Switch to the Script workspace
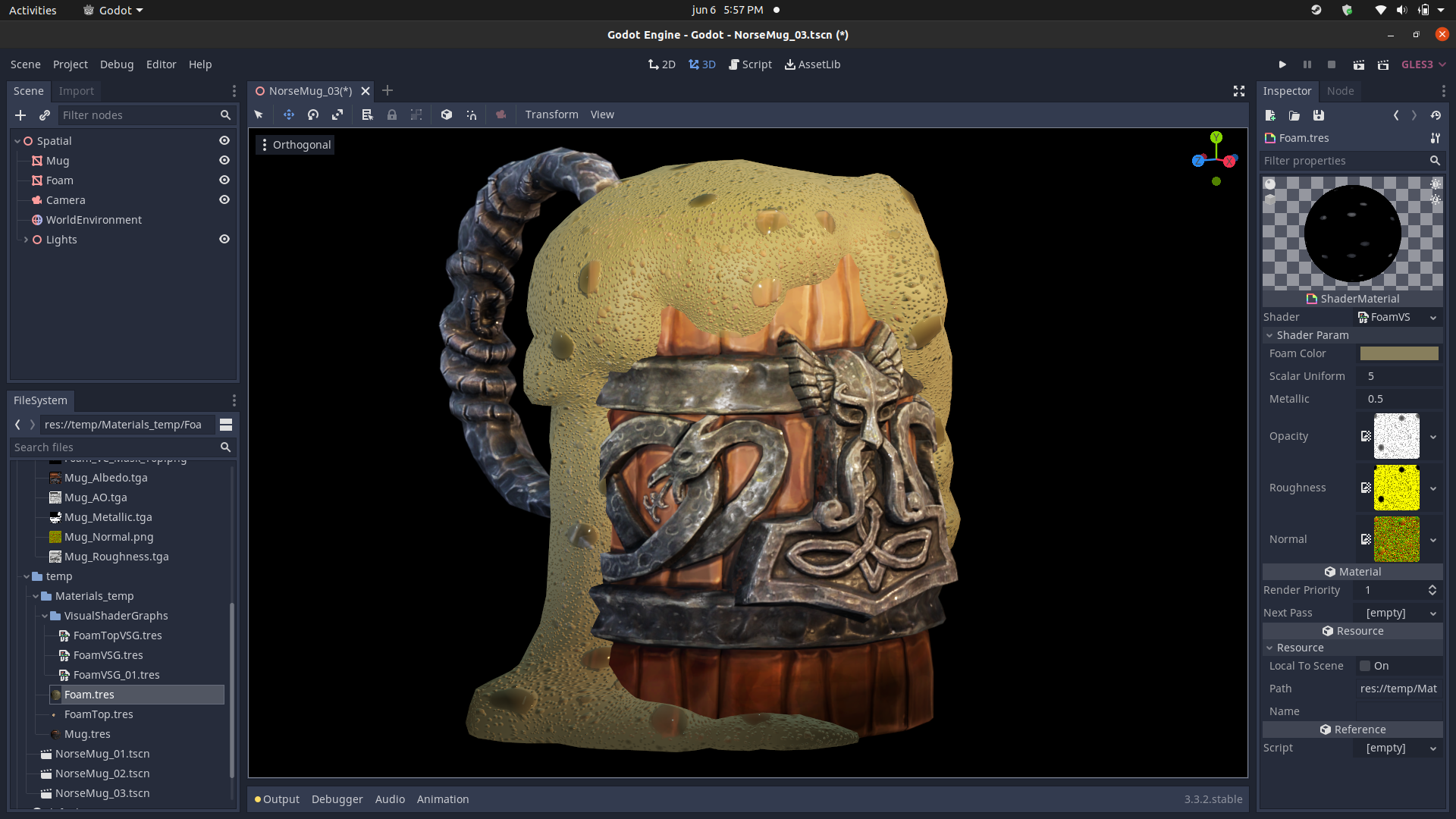Viewport: 1456px width, 819px height. (750, 64)
